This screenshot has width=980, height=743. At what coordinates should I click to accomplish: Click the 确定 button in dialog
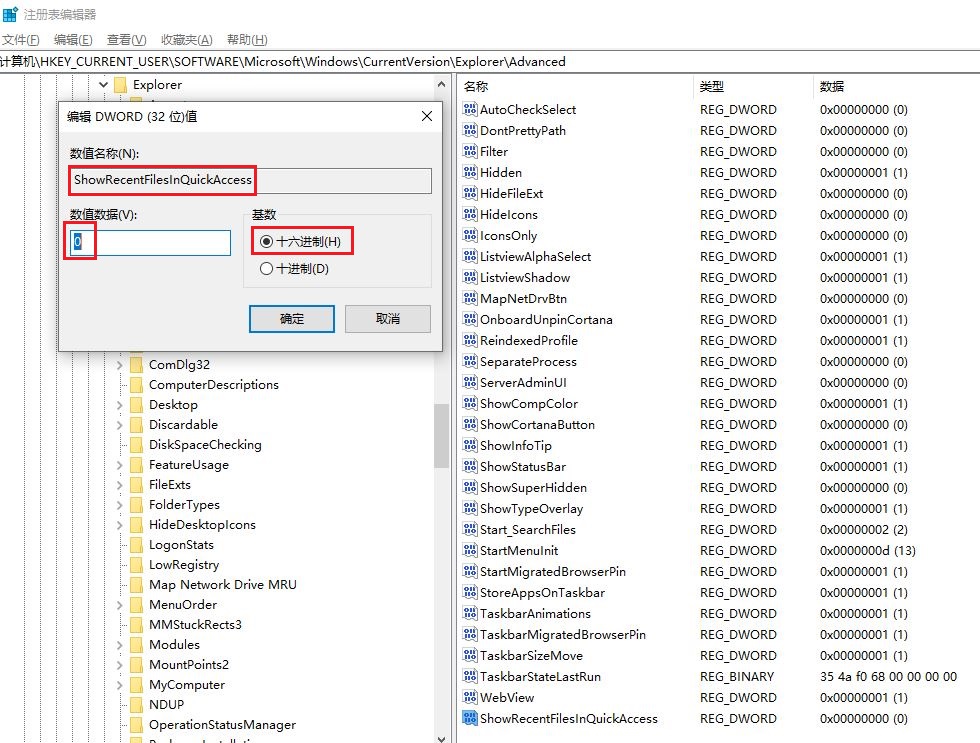point(292,319)
